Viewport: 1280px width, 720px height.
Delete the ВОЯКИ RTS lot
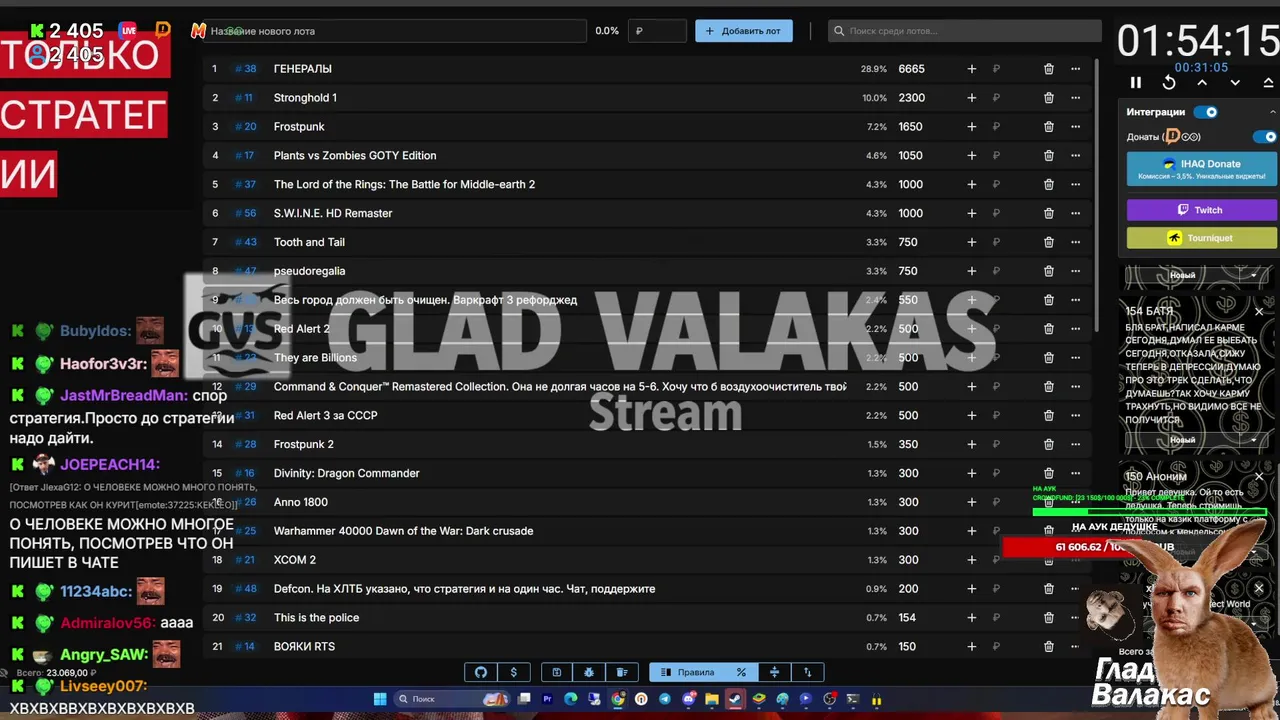(x=1049, y=647)
